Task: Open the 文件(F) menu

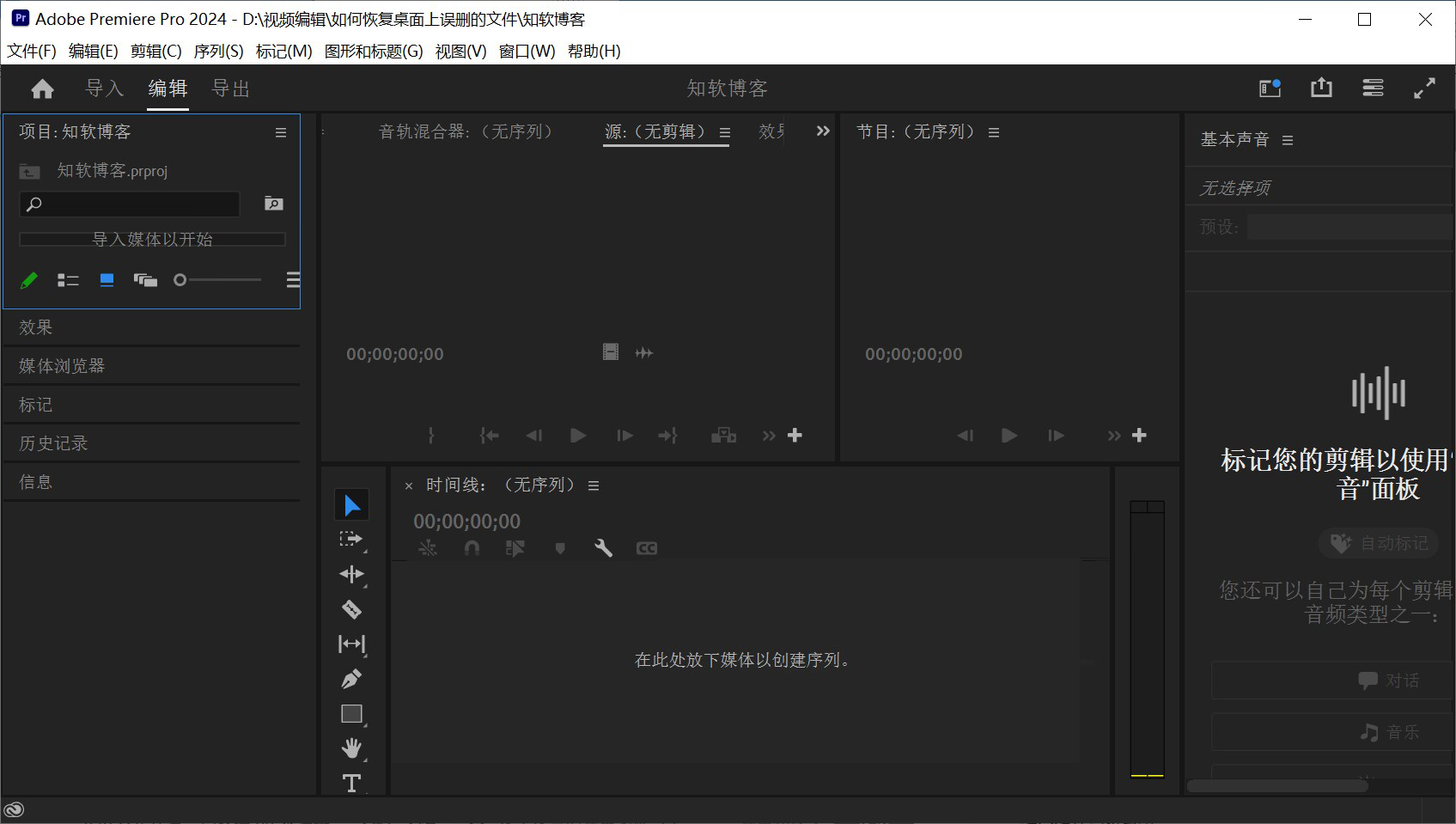Action: point(32,51)
